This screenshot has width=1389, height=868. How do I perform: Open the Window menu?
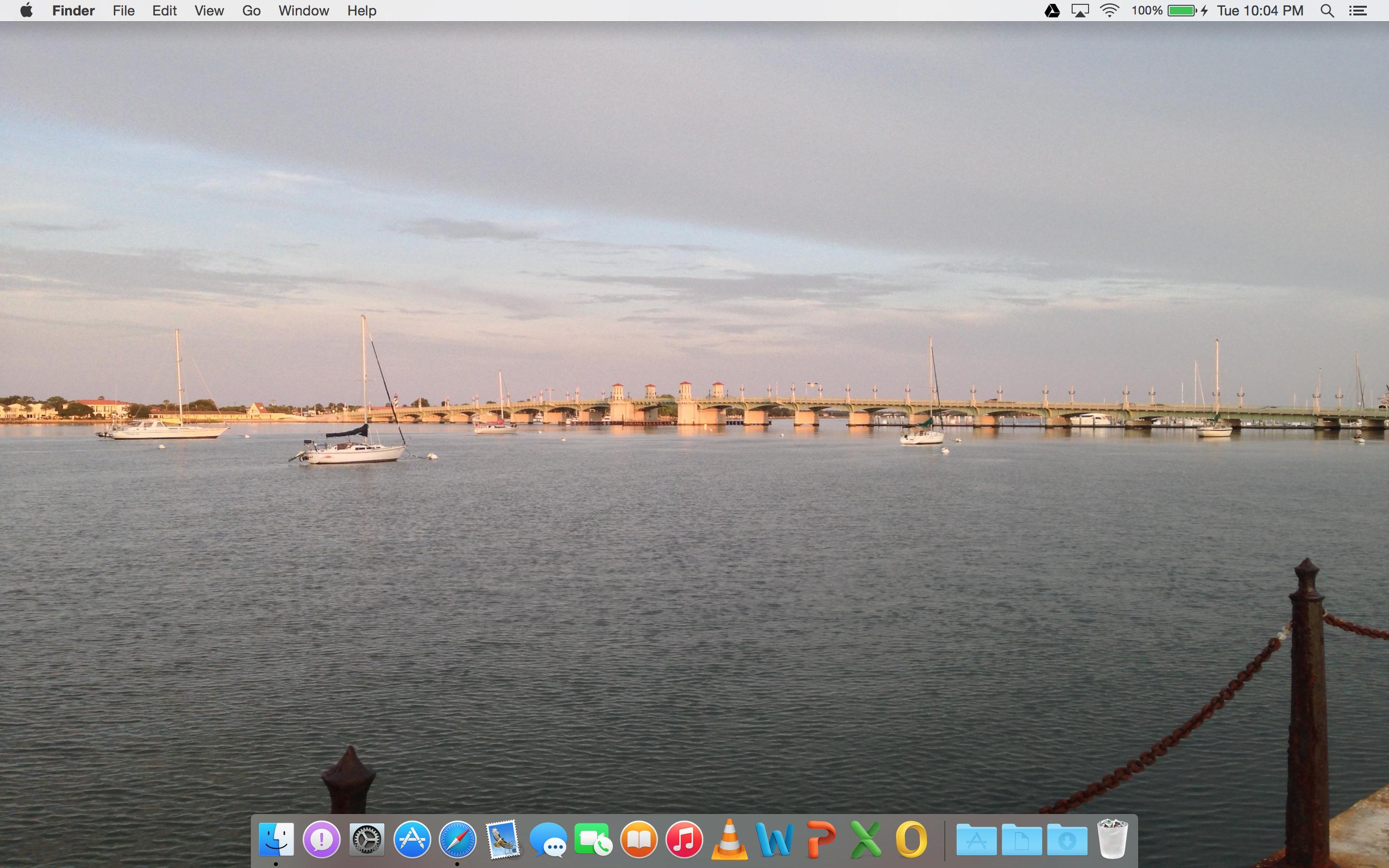pos(304,11)
